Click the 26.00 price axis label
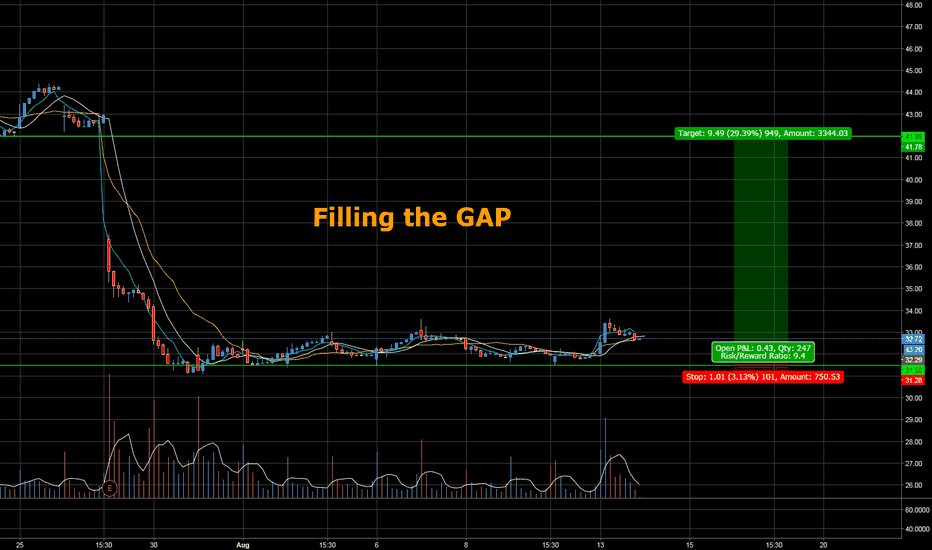 (914, 486)
